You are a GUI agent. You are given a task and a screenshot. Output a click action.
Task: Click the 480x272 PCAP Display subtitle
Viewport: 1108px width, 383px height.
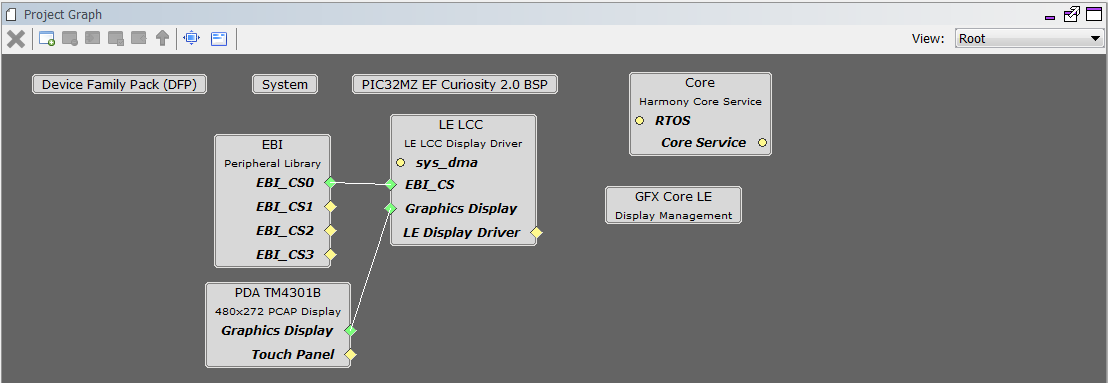click(x=278, y=311)
